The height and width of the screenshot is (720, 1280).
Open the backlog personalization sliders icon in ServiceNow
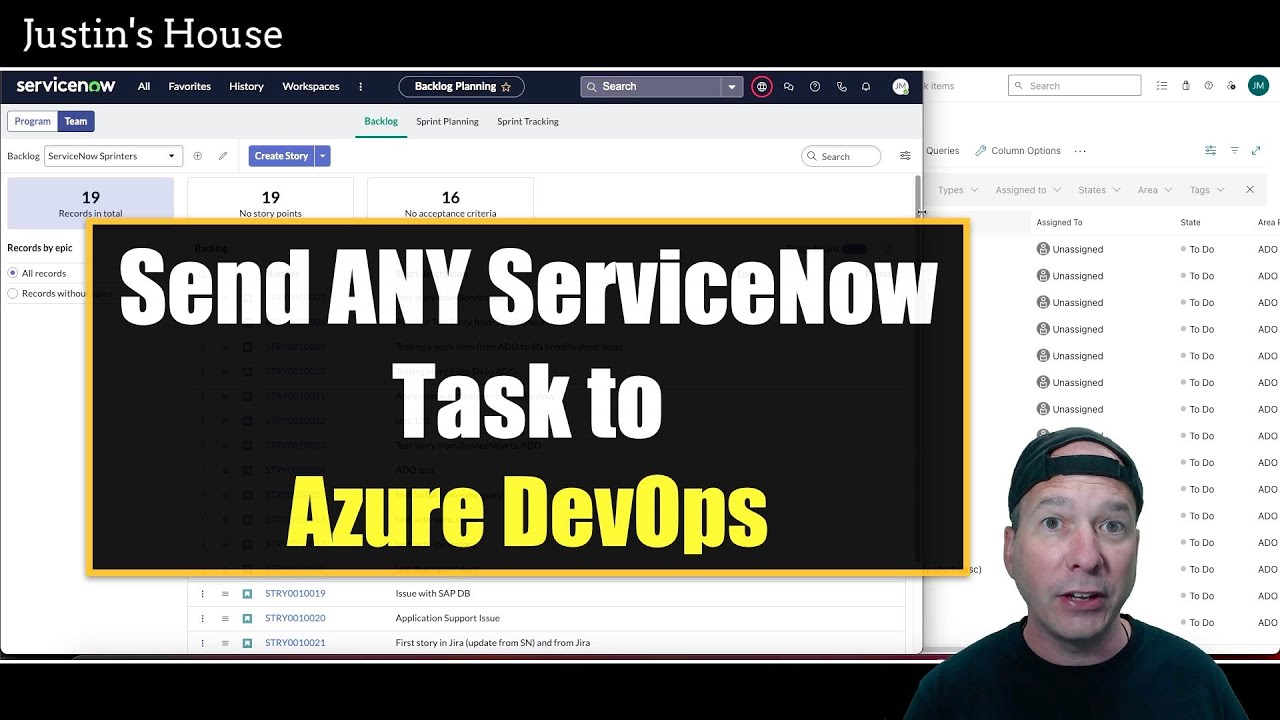click(x=905, y=156)
